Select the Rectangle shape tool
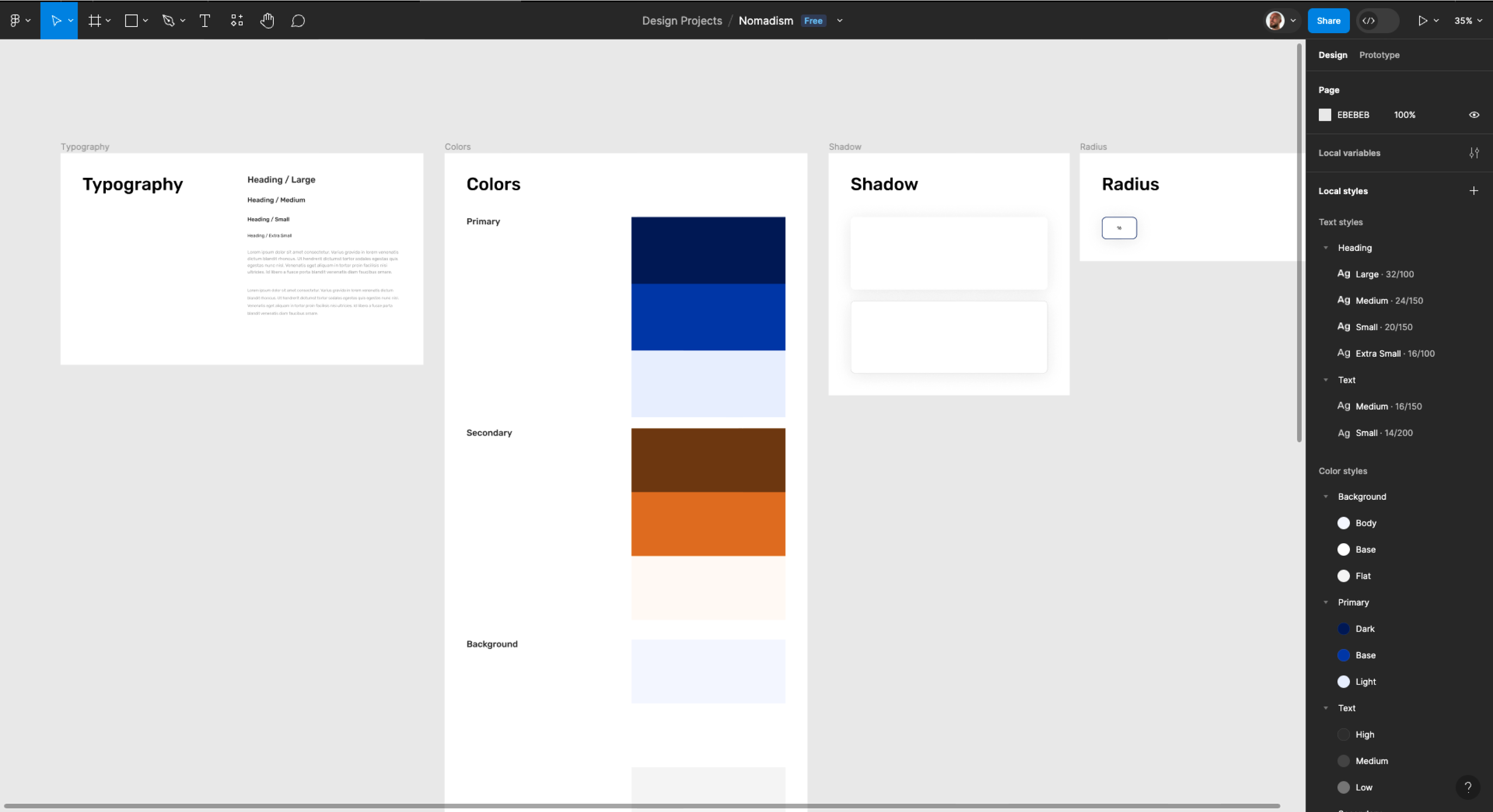This screenshot has width=1493, height=812. (x=131, y=21)
